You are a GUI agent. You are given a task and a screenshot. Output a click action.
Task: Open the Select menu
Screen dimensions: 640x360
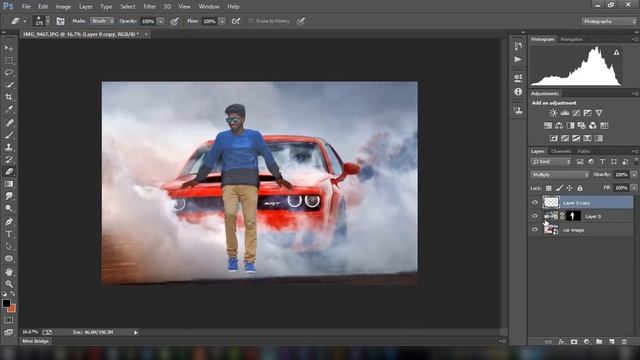point(128,7)
